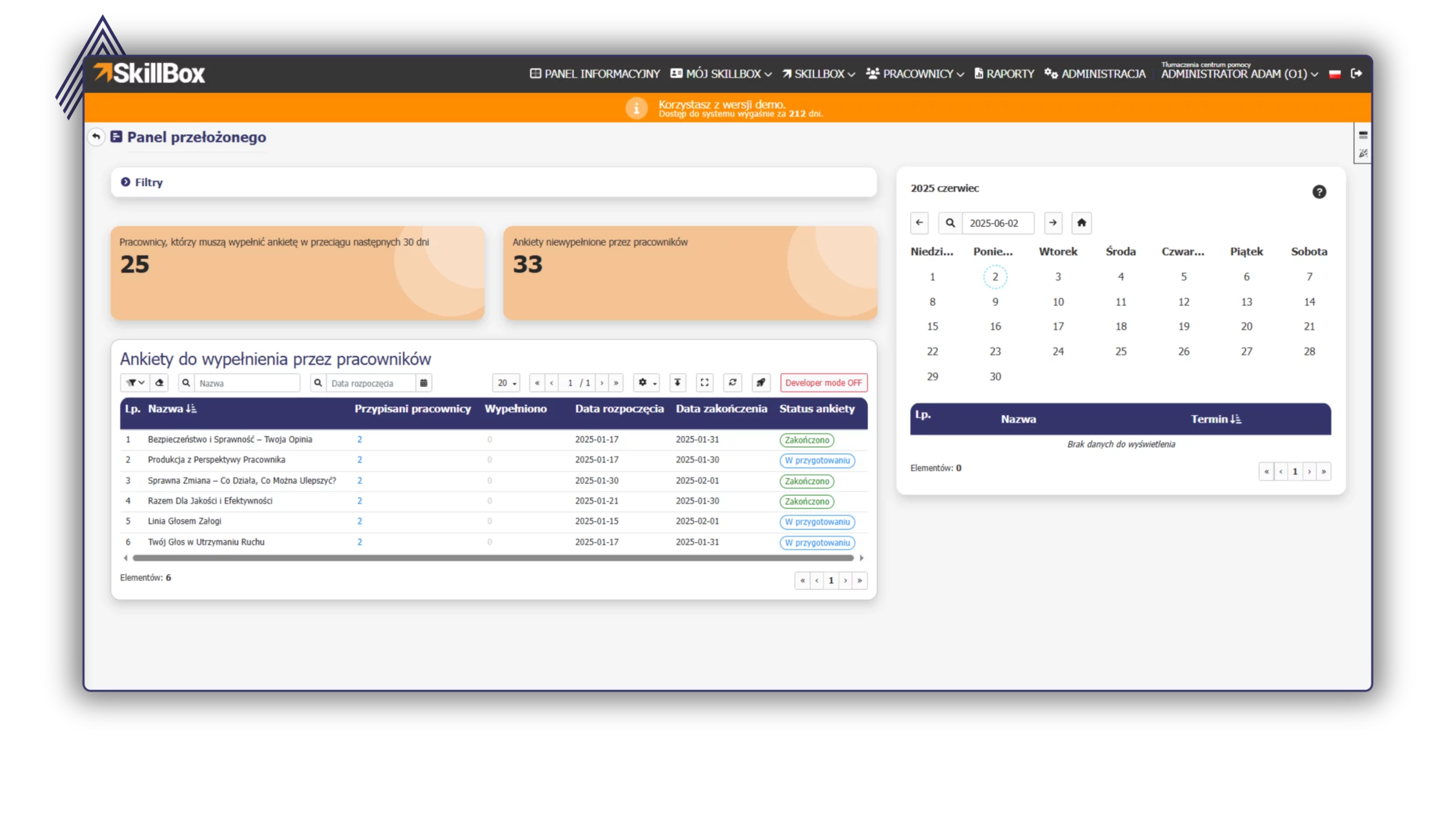Click Status ankiety column header
The height and width of the screenshot is (819, 1456).
(817, 409)
